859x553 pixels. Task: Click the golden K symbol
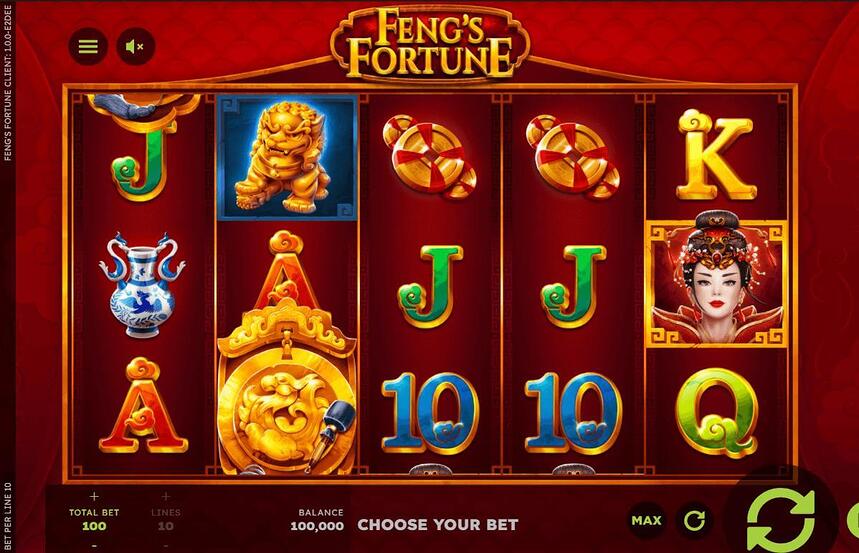(x=715, y=155)
